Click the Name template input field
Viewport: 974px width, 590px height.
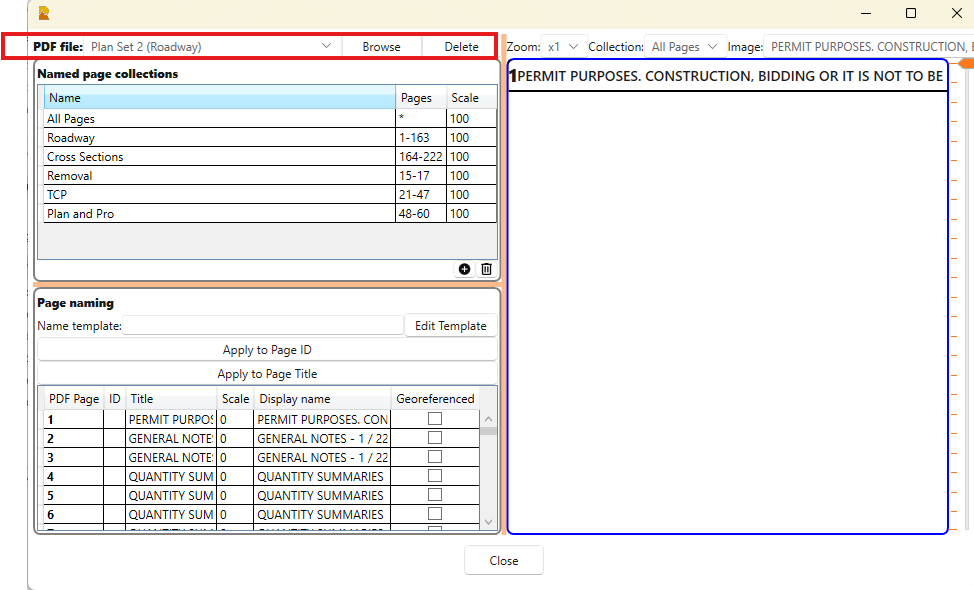pyautogui.click(x=263, y=326)
